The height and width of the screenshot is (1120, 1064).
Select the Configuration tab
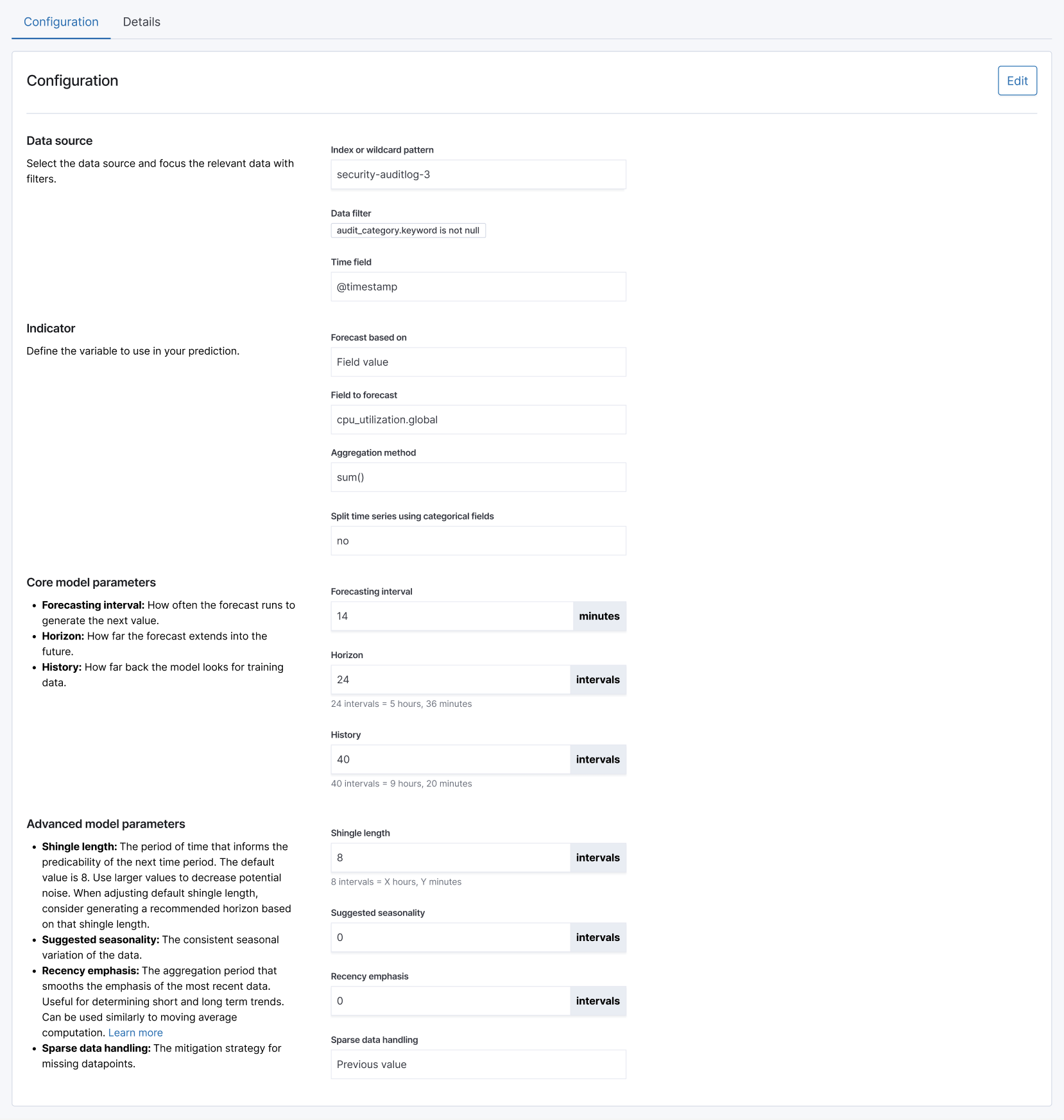tap(60, 21)
